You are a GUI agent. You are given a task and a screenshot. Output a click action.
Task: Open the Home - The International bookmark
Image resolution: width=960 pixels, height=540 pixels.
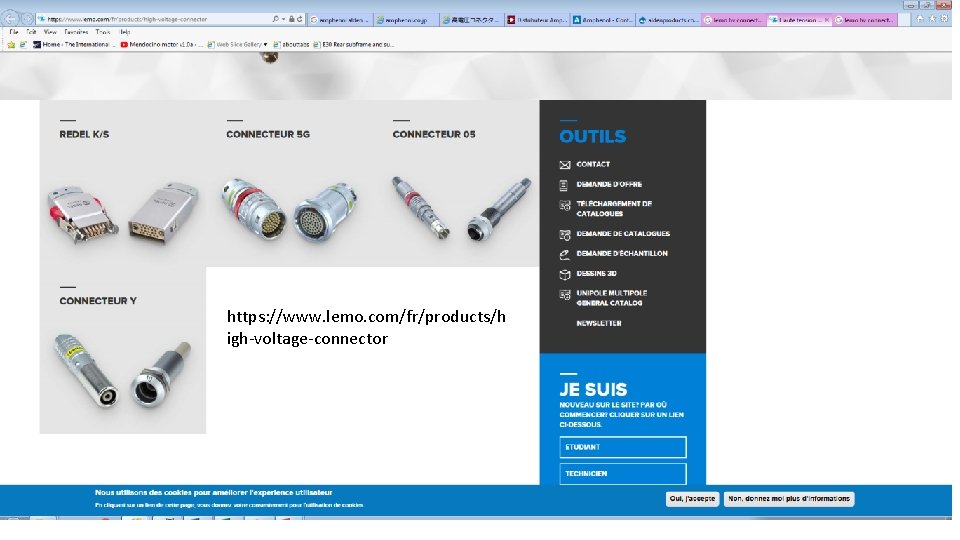tap(73, 45)
